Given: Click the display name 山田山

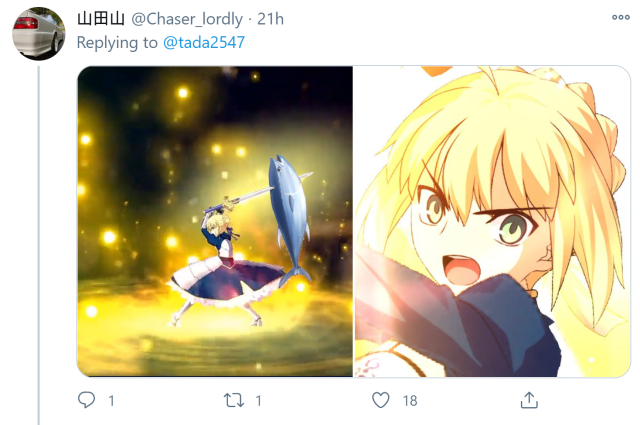Looking at the screenshot, I should pyautogui.click(x=101, y=19).
